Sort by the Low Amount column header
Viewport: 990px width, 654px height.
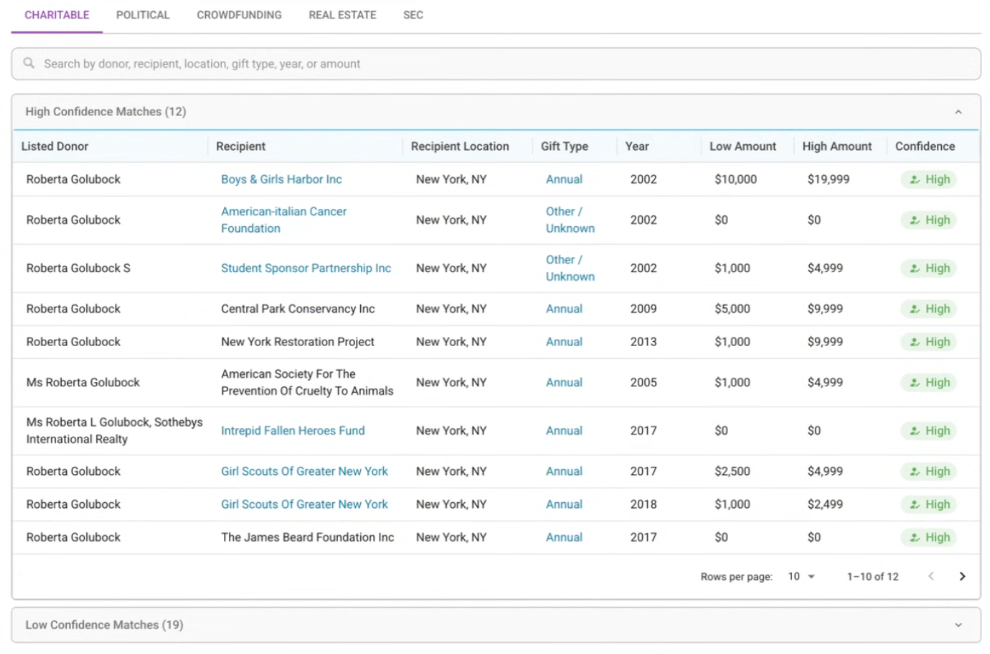click(743, 146)
